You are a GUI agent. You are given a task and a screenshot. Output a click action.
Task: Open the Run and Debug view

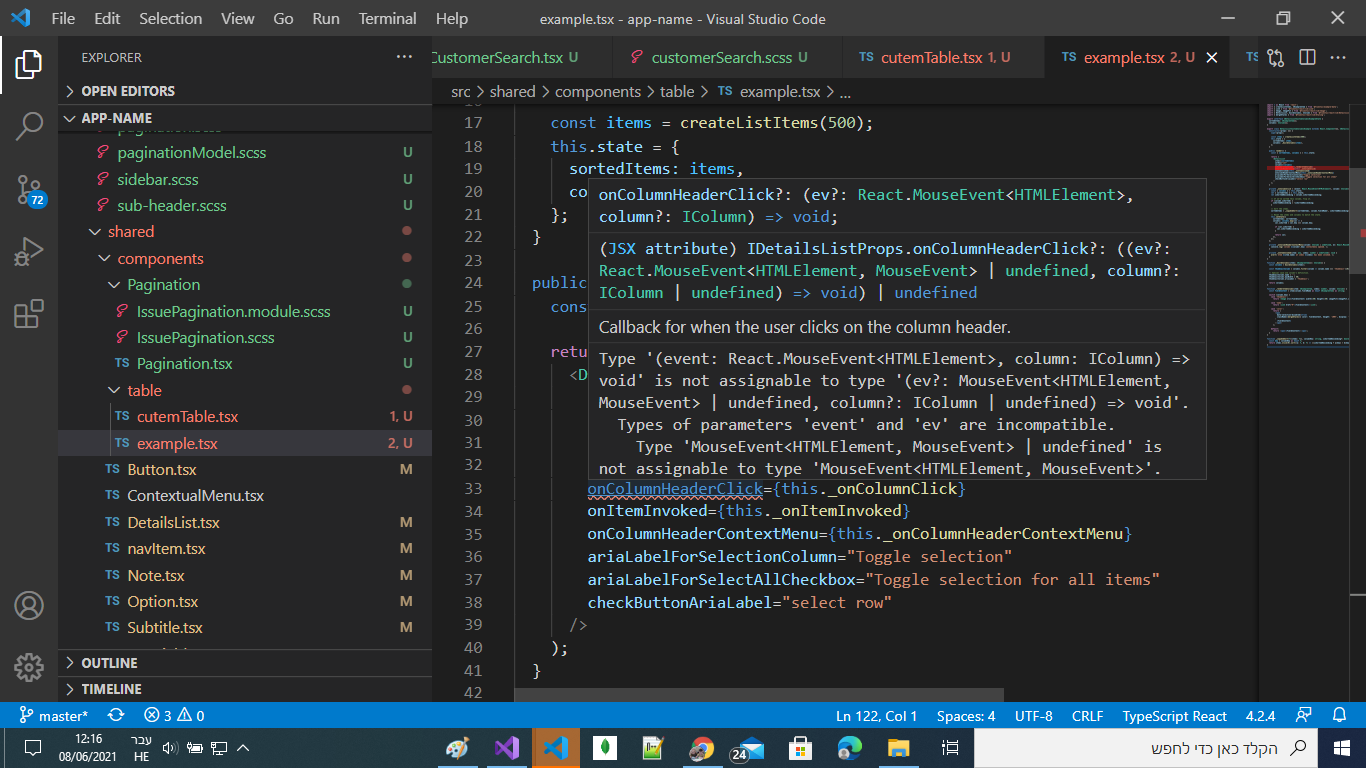pyautogui.click(x=25, y=252)
